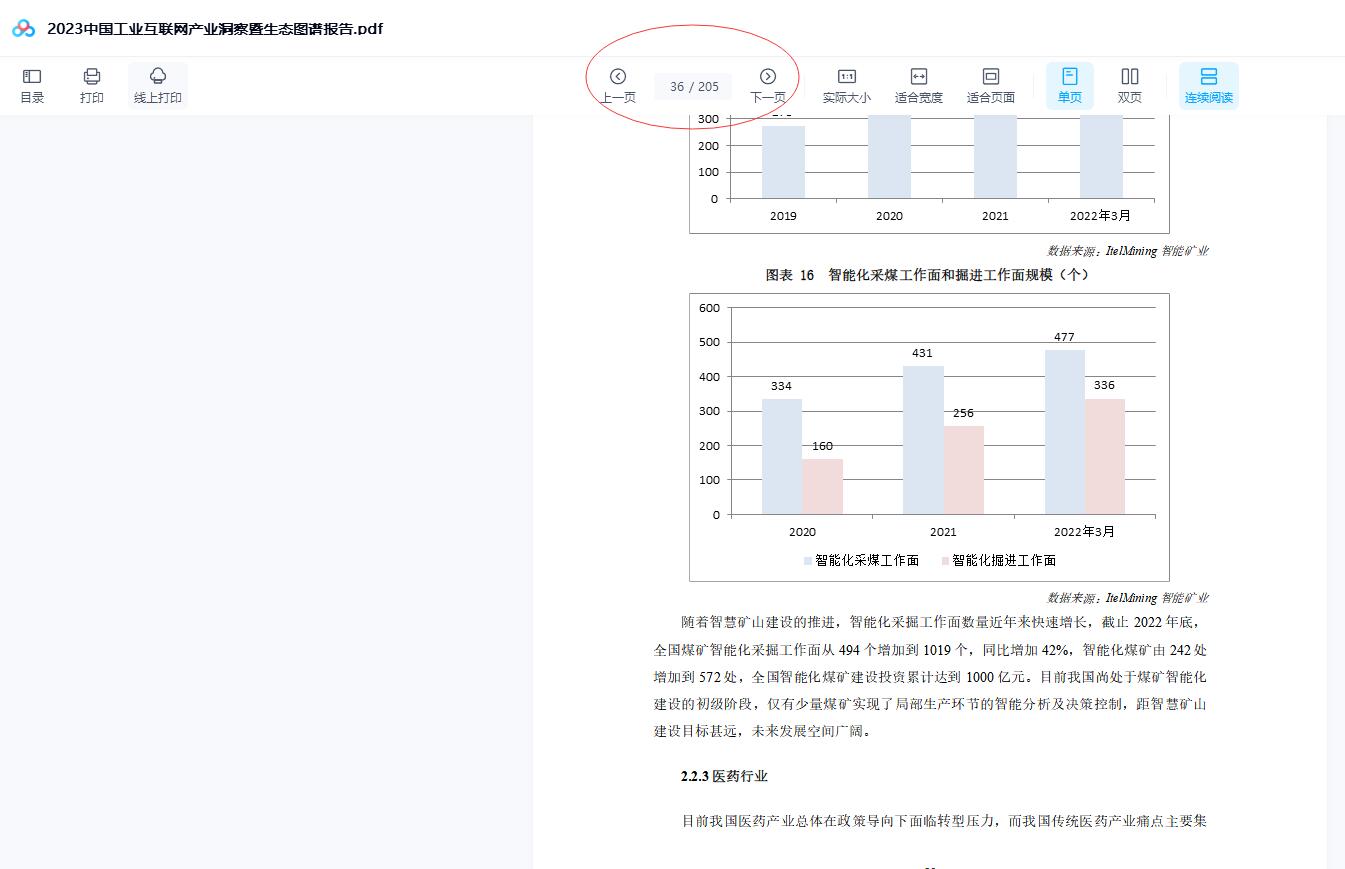Open the 目录 table of contents panel

pyautogui.click(x=31, y=84)
